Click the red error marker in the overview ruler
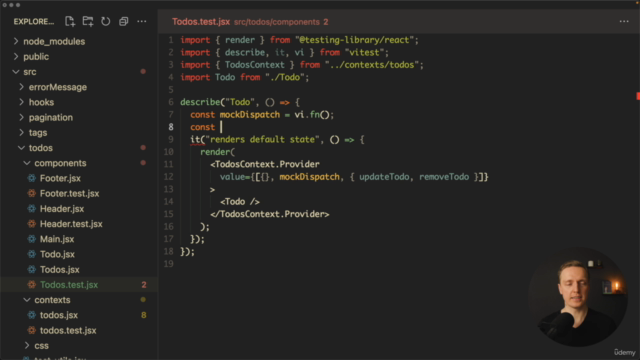The image size is (640, 360). point(638,96)
